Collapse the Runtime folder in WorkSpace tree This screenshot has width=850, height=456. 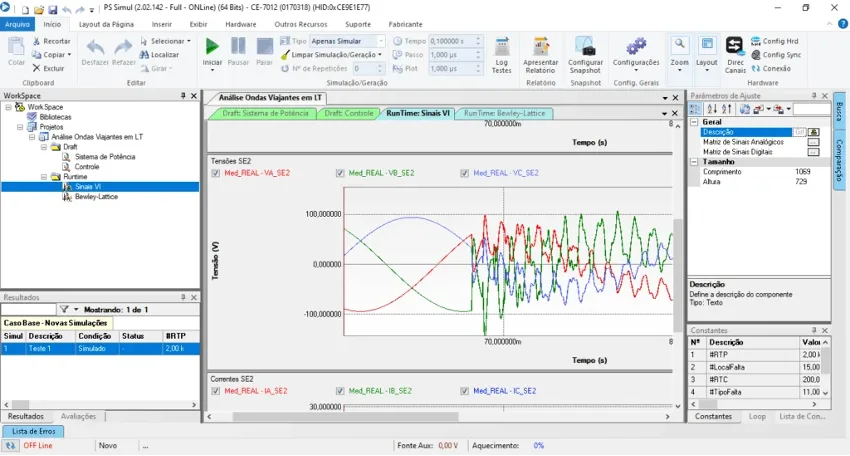point(44,177)
